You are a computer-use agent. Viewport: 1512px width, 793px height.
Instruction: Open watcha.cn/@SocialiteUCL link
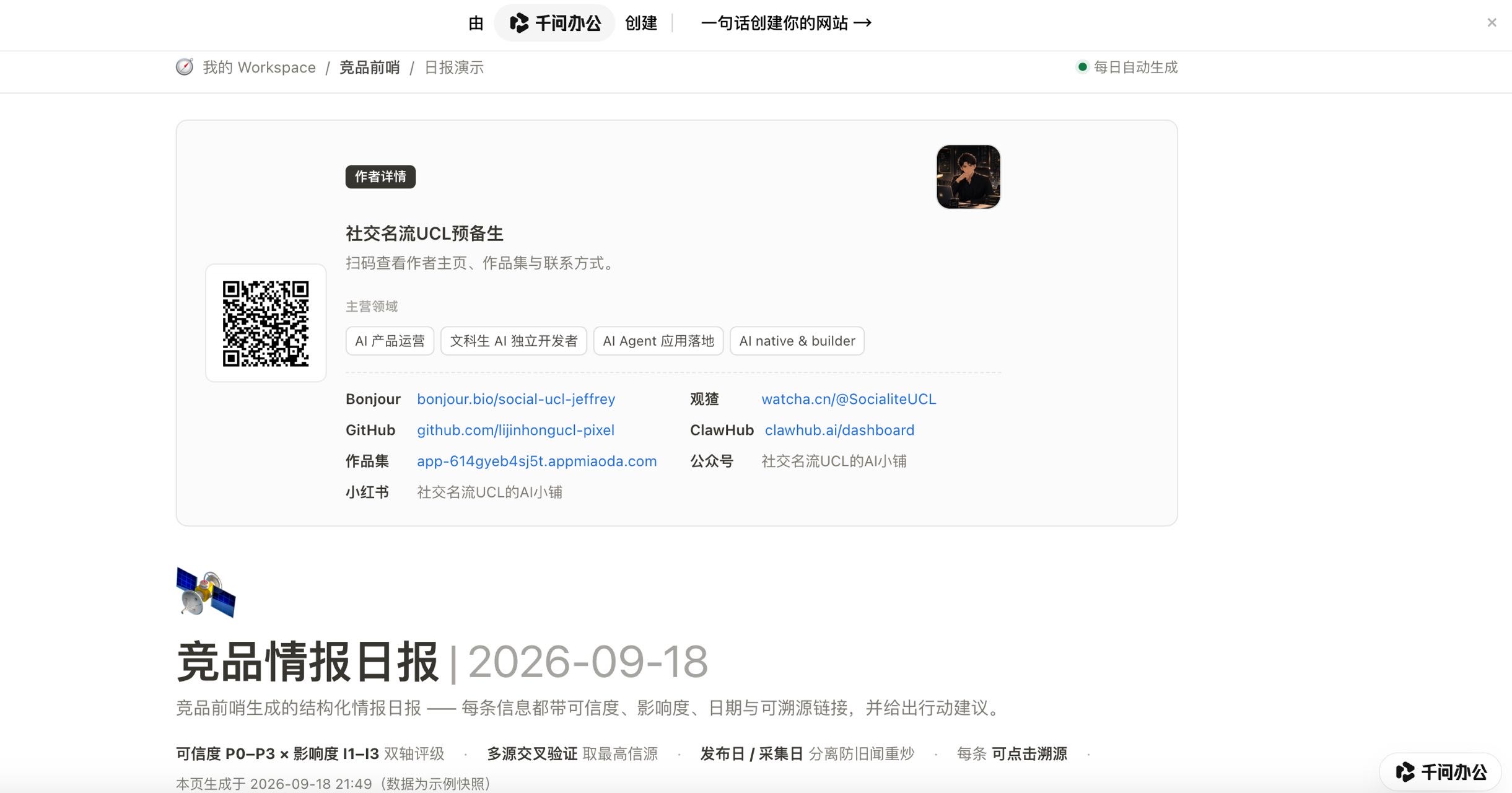click(849, 399)
